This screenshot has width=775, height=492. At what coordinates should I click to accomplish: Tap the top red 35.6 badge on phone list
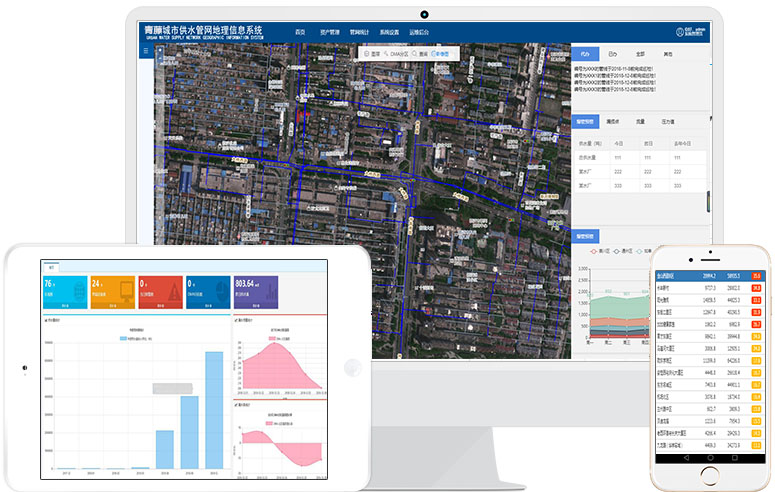[756, 276]
